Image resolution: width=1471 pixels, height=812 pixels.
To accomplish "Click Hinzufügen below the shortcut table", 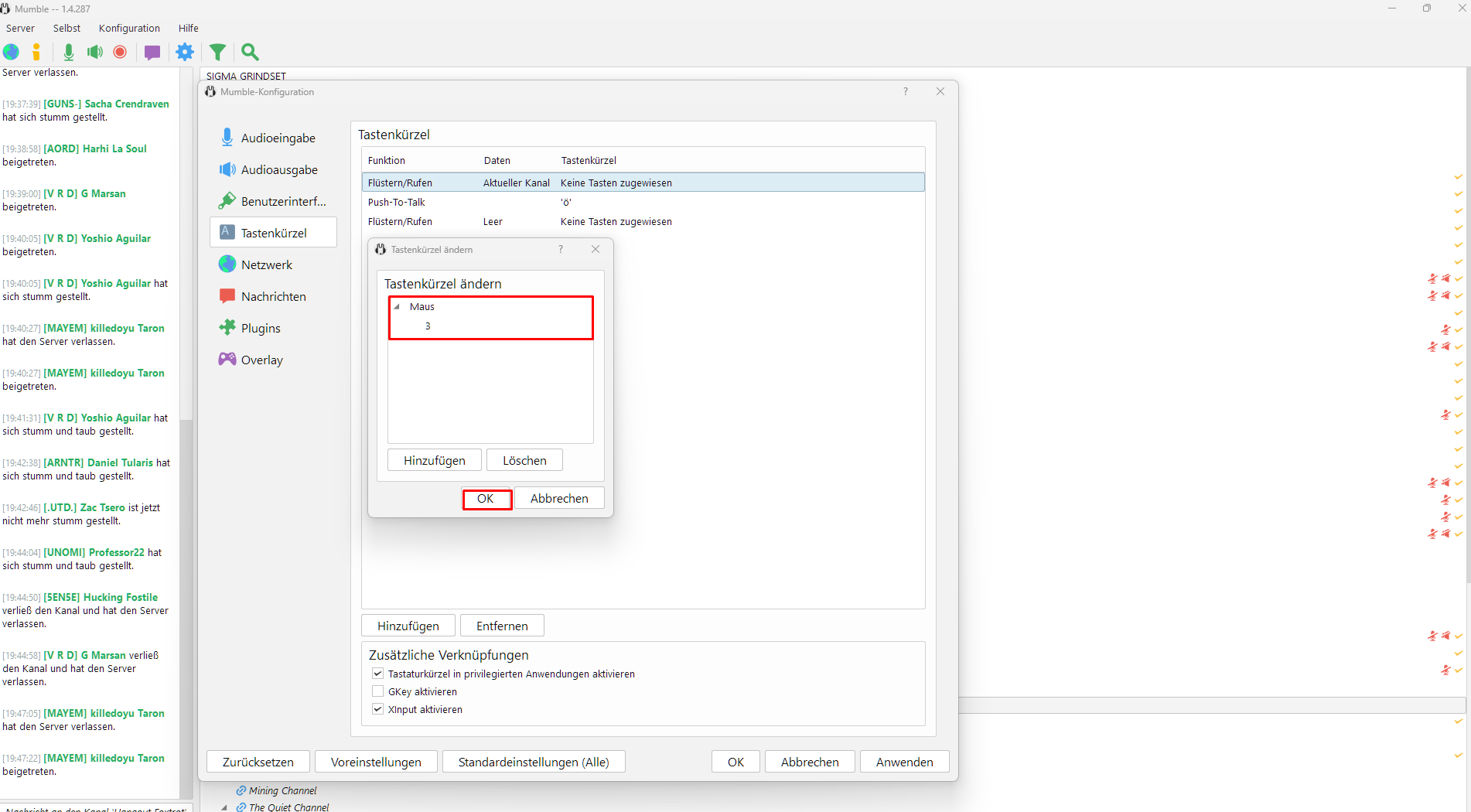I will [408, 626].
